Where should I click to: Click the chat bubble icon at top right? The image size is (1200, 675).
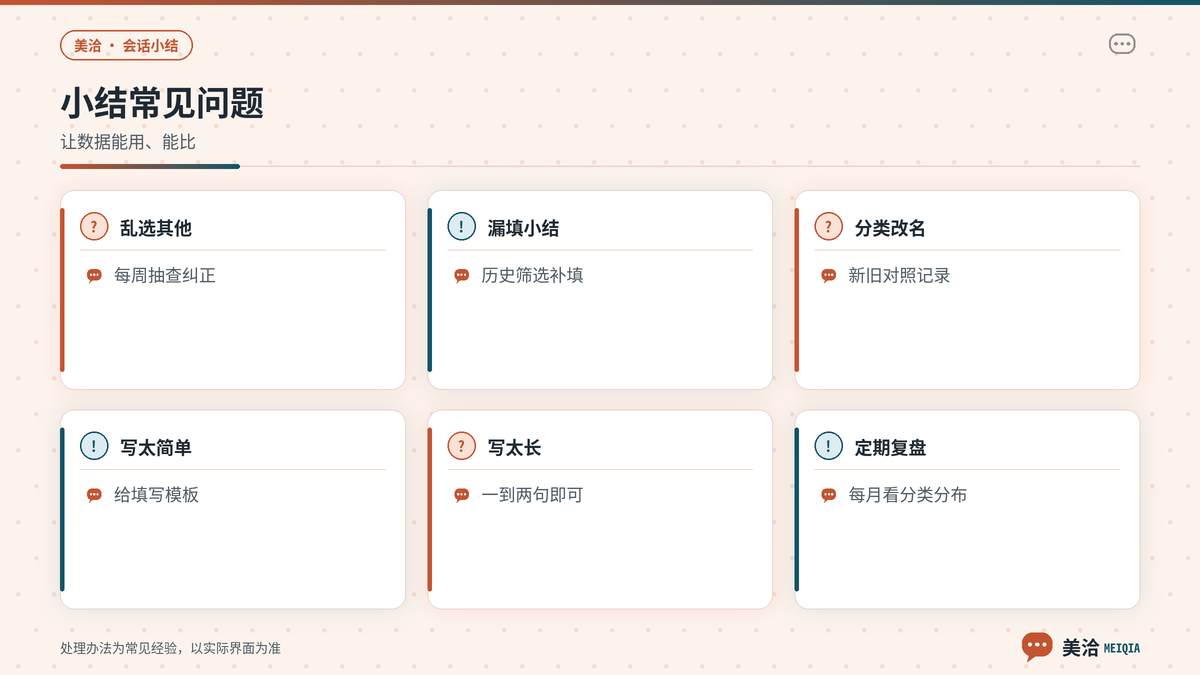coord(1122,44)
